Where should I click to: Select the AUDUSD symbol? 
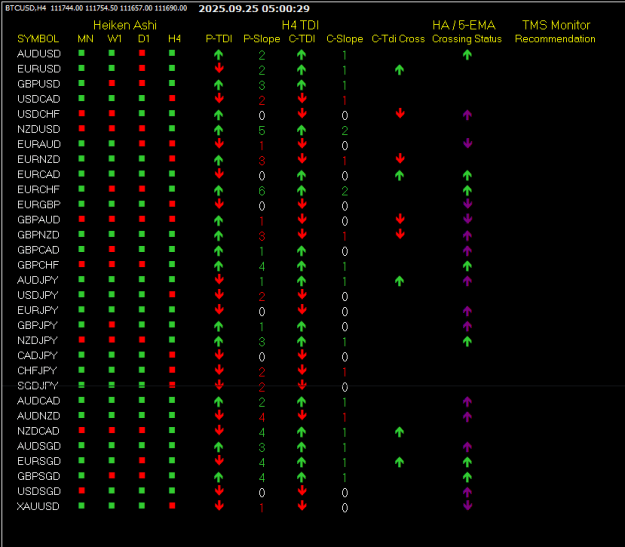(x=39, y=54)
